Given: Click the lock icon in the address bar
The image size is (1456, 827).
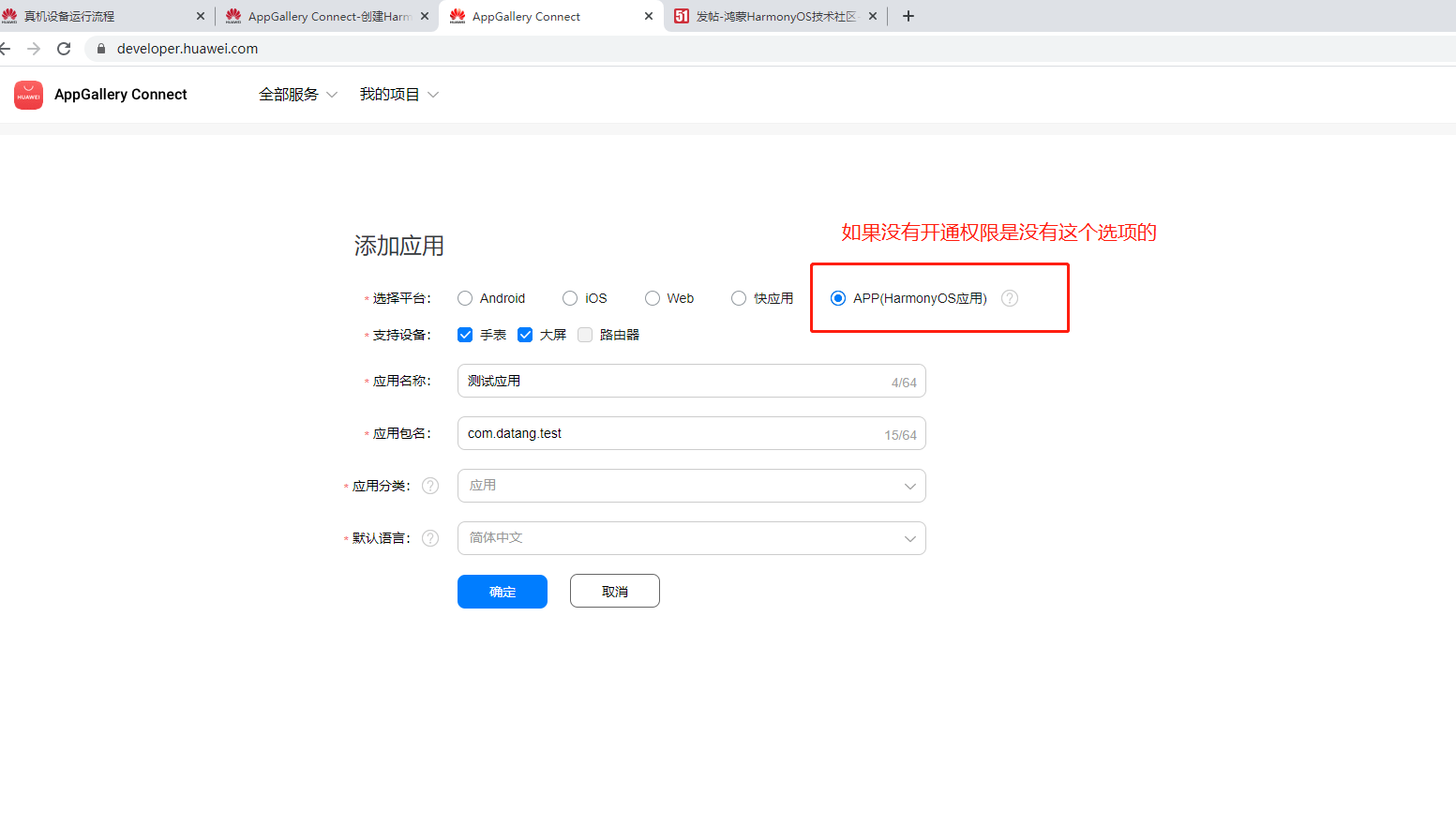Looking at the screenshot, I should click(101, 49).
